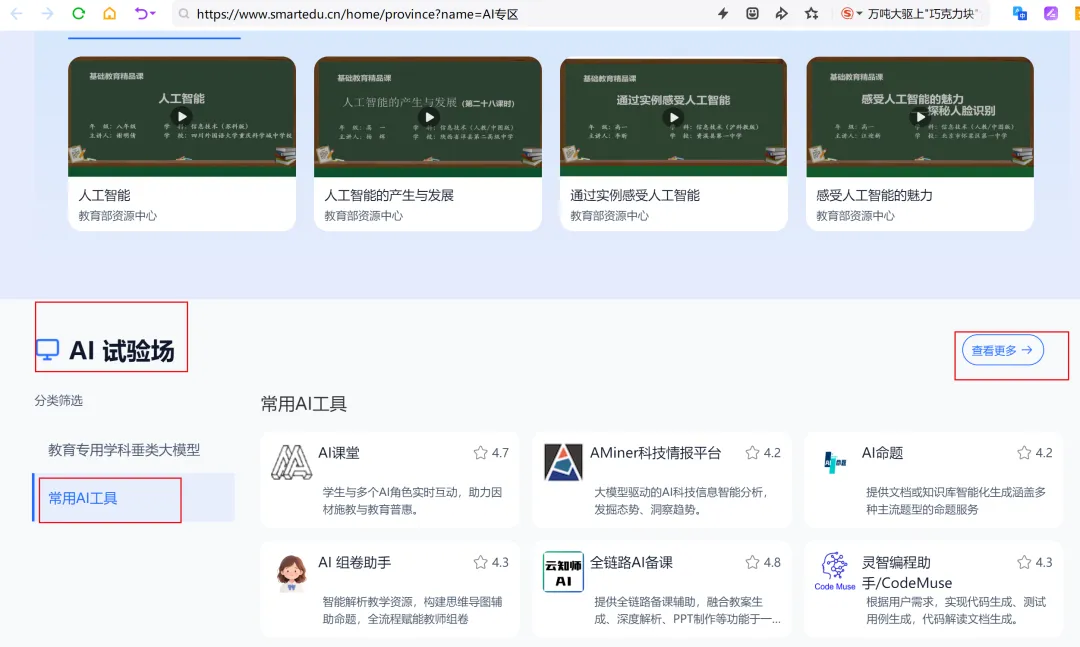Click the browser back arrow
The width and height of the screenshot is (1080, 647).
pyautogui.click(x=17, y=14)
